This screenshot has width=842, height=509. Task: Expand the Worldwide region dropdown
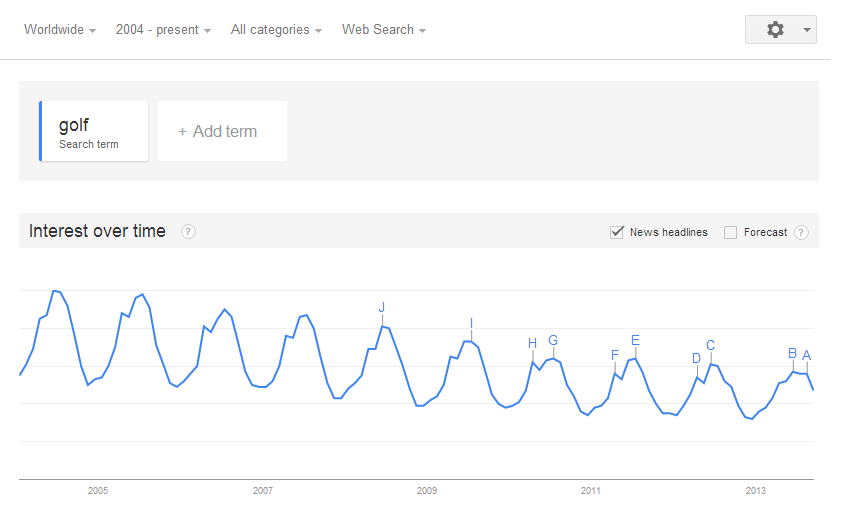click(x=60, y=30)
